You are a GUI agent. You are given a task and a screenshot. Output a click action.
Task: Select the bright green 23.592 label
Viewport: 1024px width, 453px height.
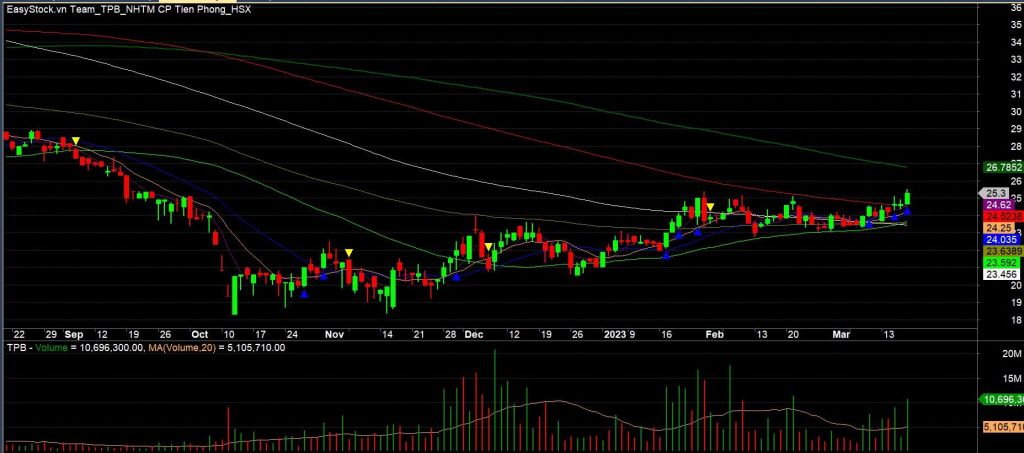tap(999, 262)
